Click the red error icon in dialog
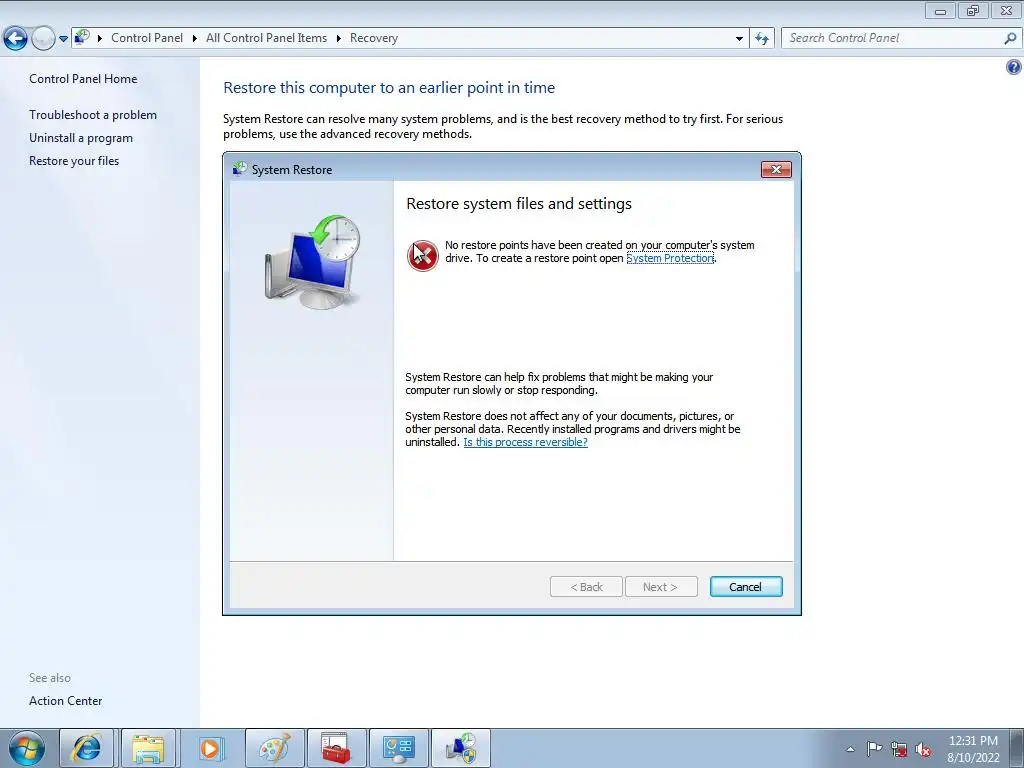 coord(423,255)
